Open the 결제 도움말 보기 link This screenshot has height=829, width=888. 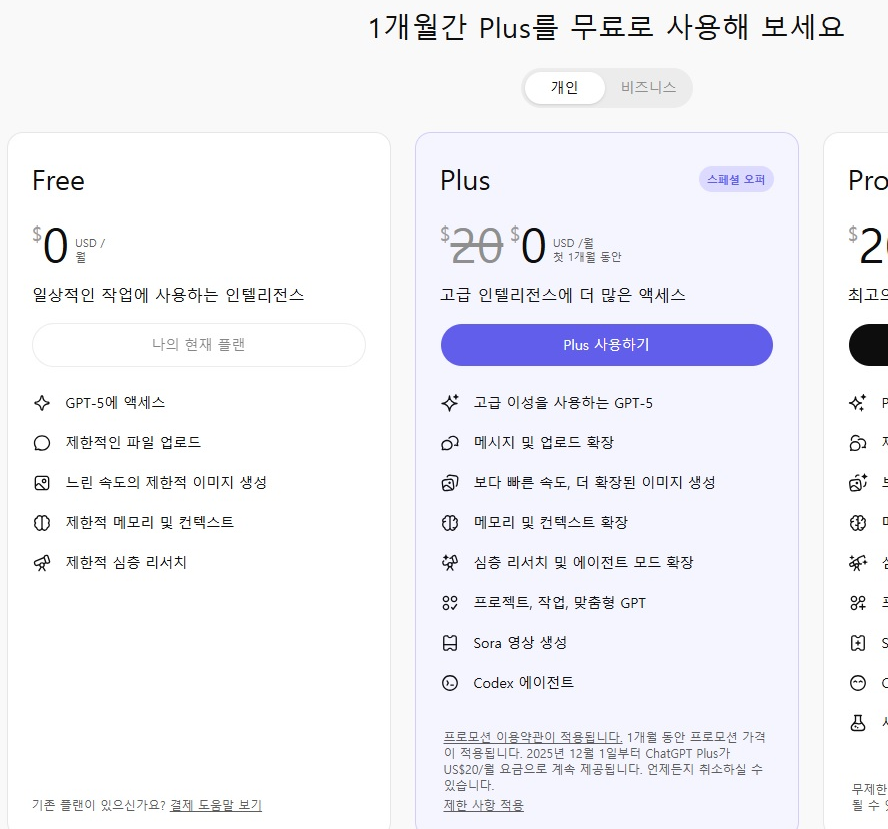click(215, 805)
